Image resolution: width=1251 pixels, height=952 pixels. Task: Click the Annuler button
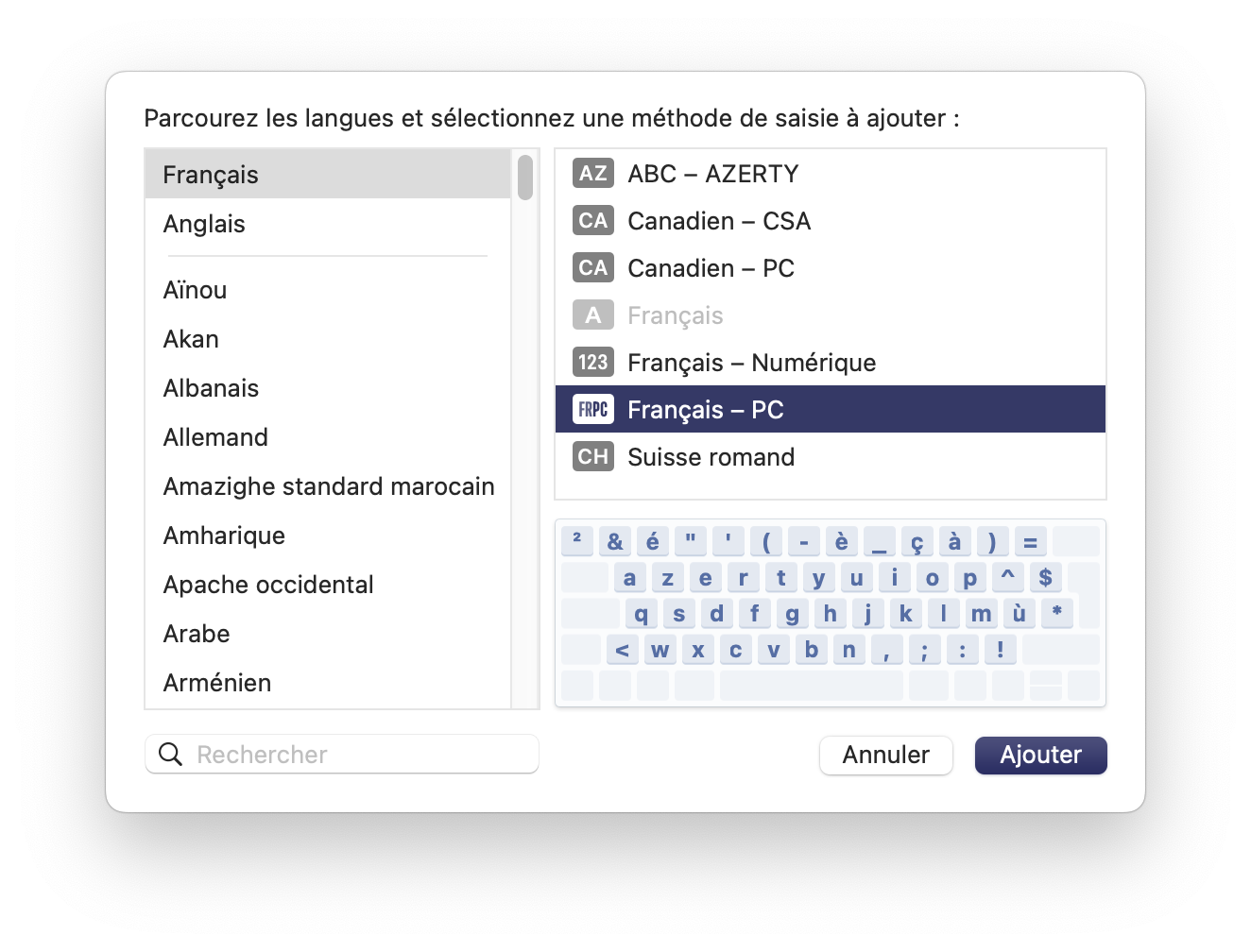[886, 755]
